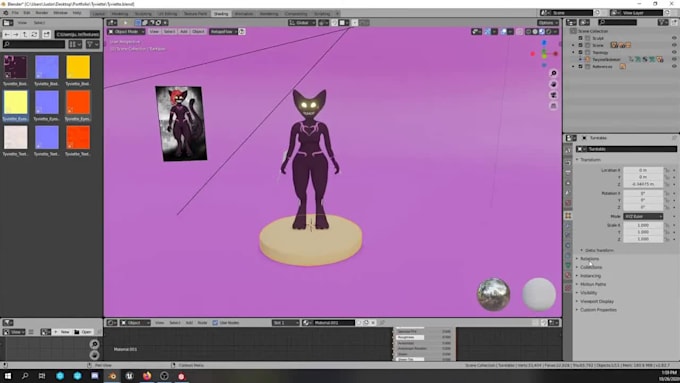The height and width of the screenshot is (383, 680).
Task: Open the World properties tab
Action: (568, 203)
